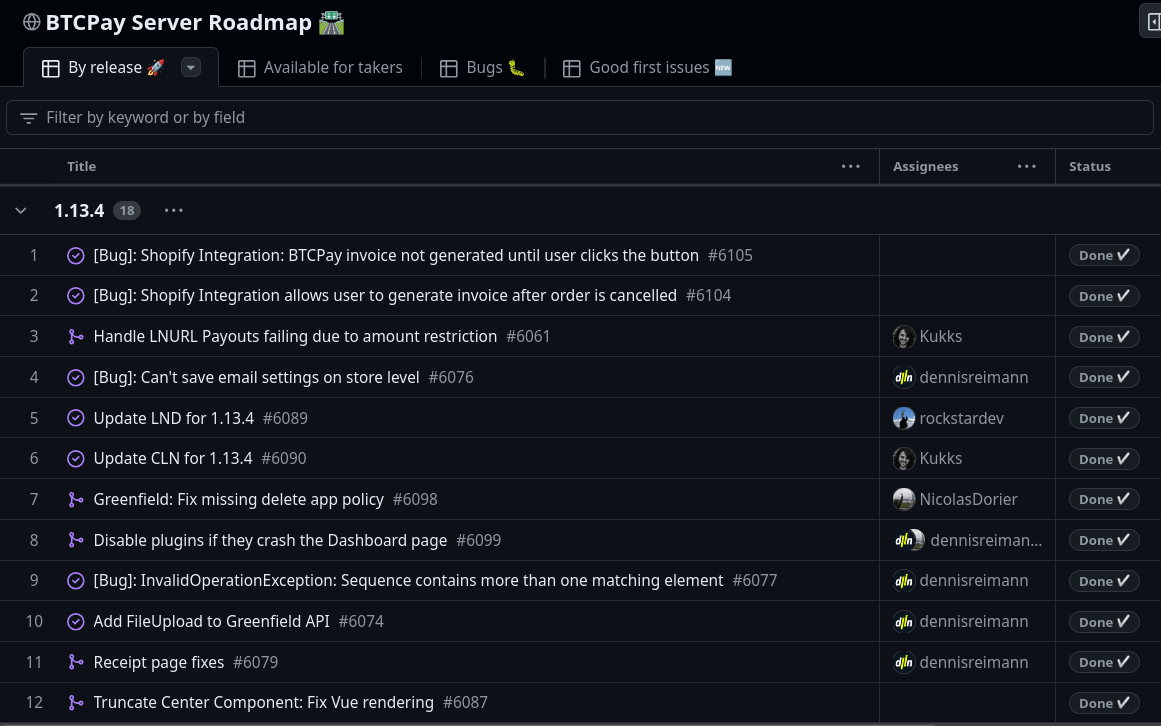Switch to the Good first issues tab
1161x726 pixels.
point(647,67)
